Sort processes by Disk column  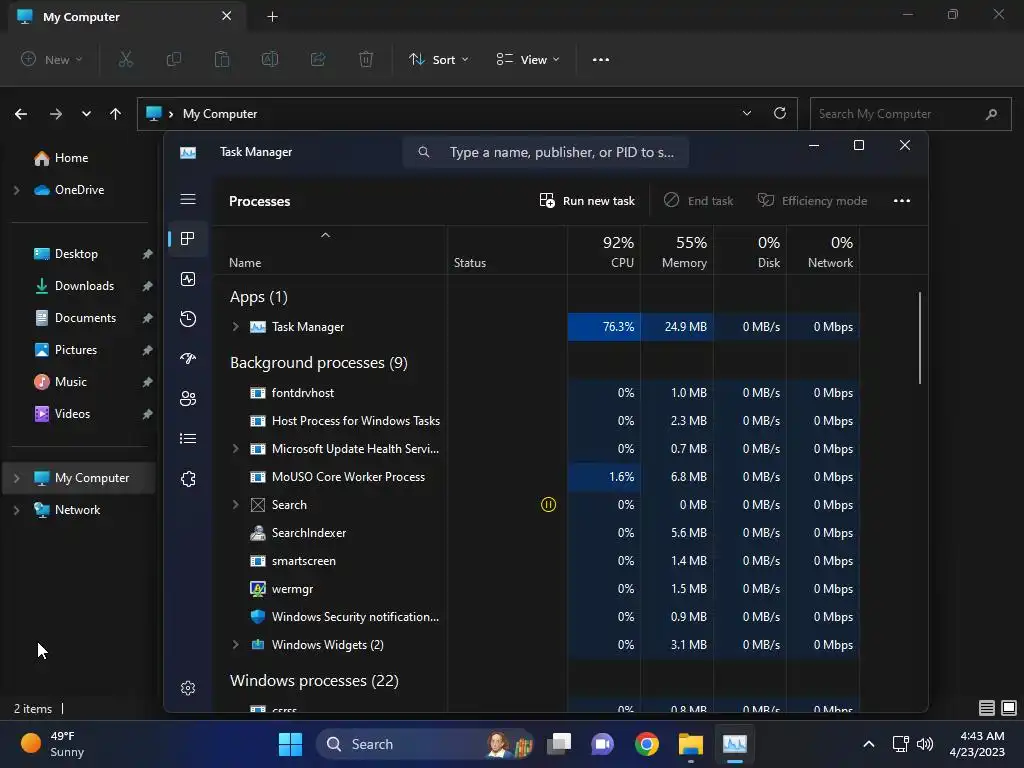pos(750,251)
